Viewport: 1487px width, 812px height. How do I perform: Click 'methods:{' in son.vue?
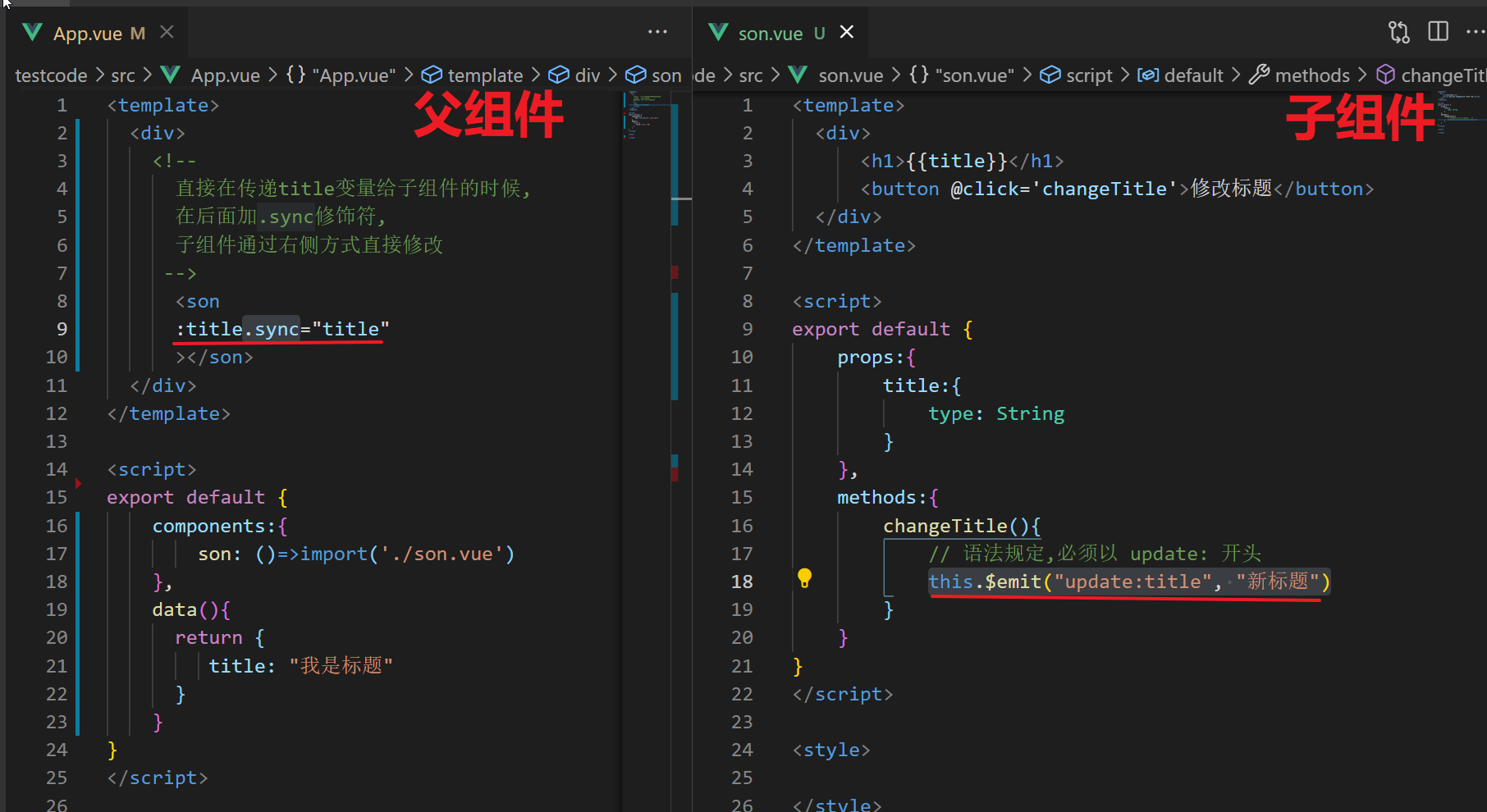(888, 497)
